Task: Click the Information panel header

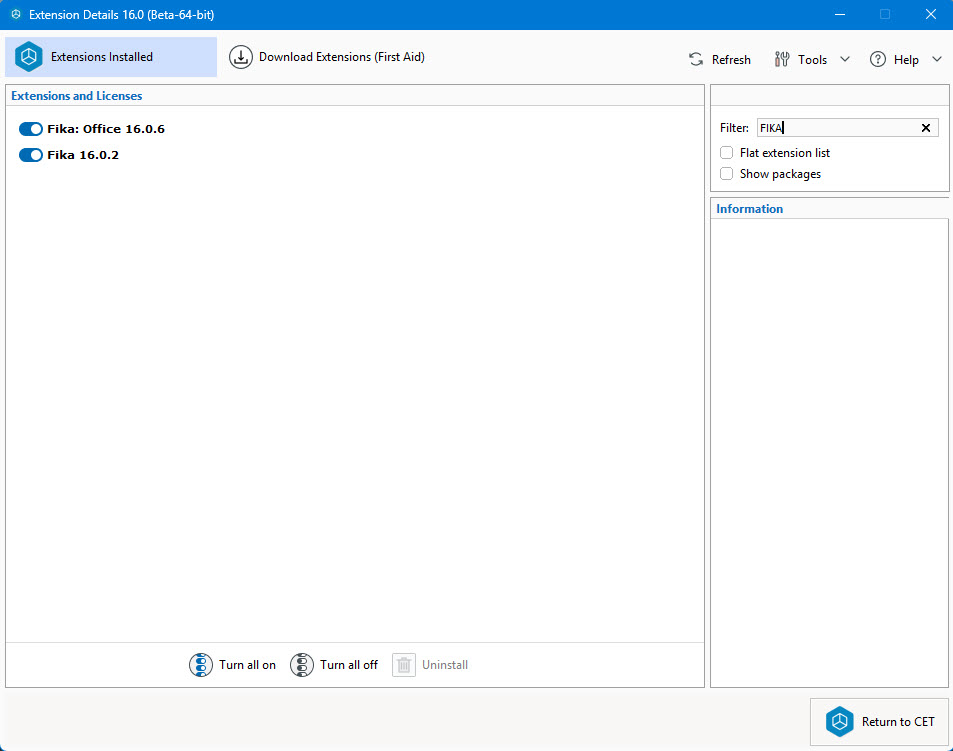Action: 749,208
